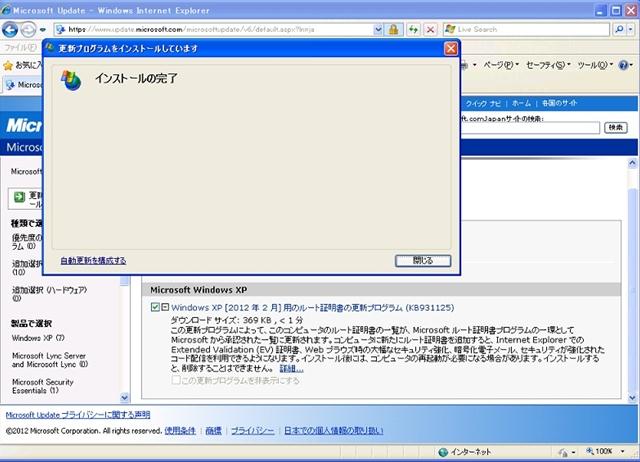
Task: Click the 自動更新を構成する link
Action: pos(93,260)
